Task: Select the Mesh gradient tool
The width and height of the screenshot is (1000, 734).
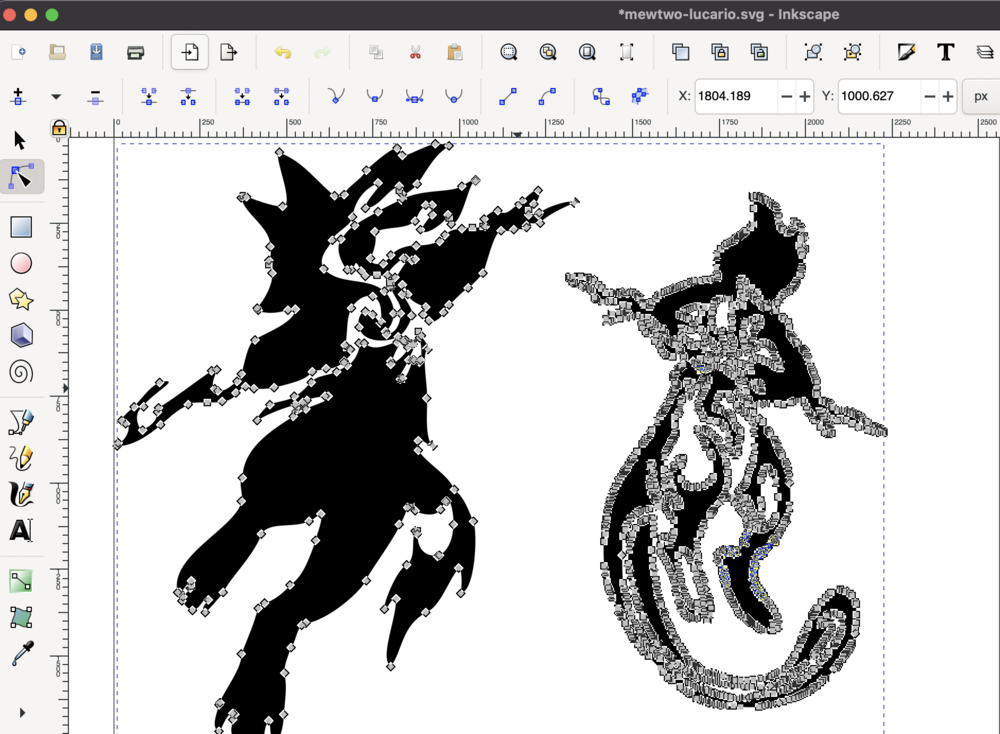Action: [21, 617]
